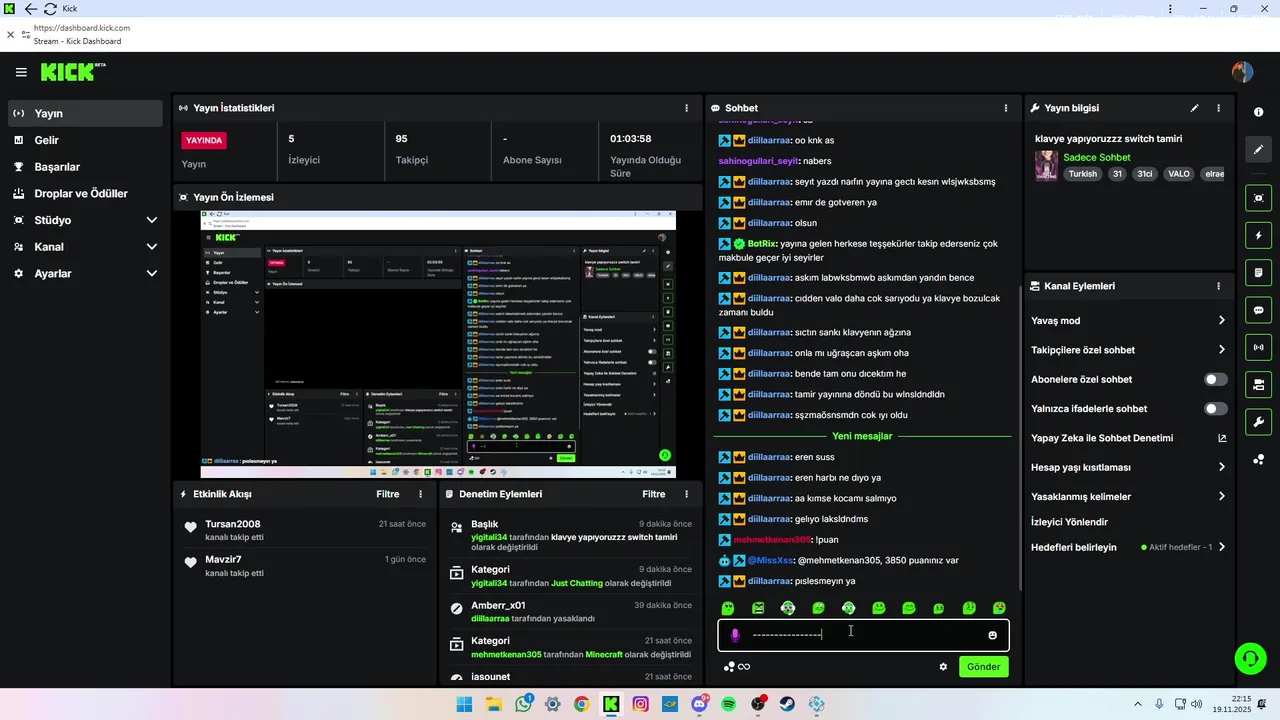
Task: Open the info icon in the right rail
Action: pos(1259,112)
